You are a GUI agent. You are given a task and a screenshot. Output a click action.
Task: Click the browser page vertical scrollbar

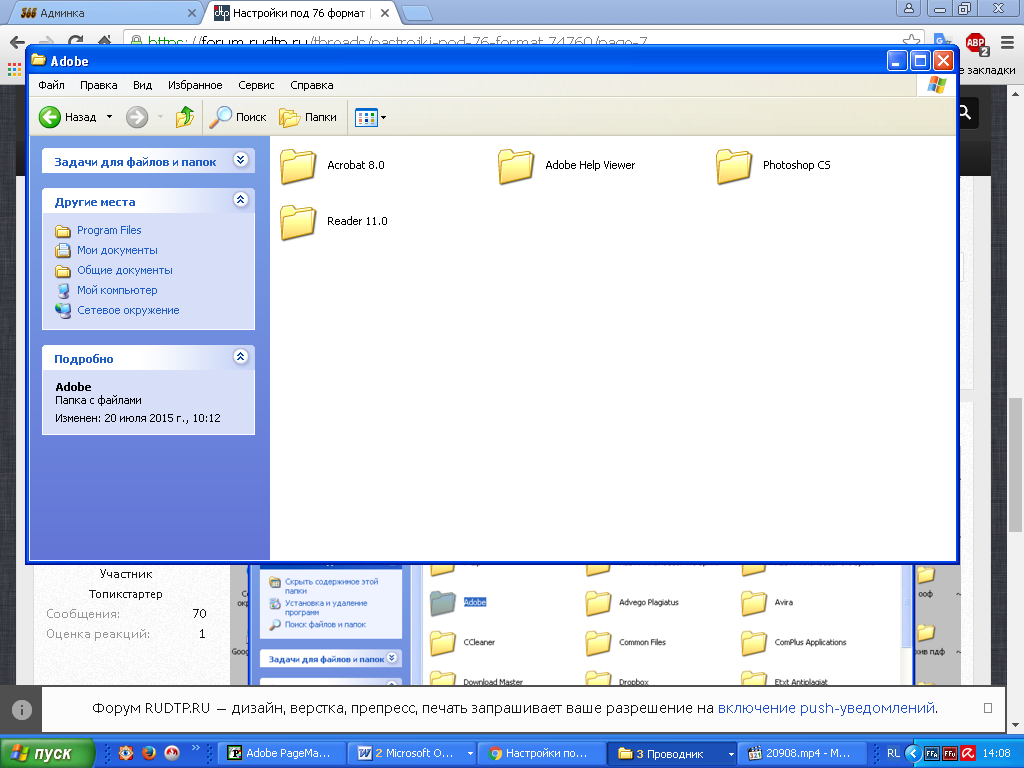[x=1016, y=465]
